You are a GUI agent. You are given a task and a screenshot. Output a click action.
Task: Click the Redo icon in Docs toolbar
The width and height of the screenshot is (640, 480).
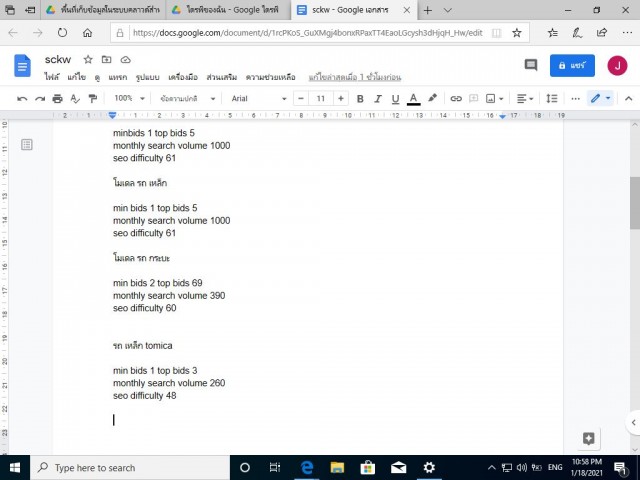point(40,98)
